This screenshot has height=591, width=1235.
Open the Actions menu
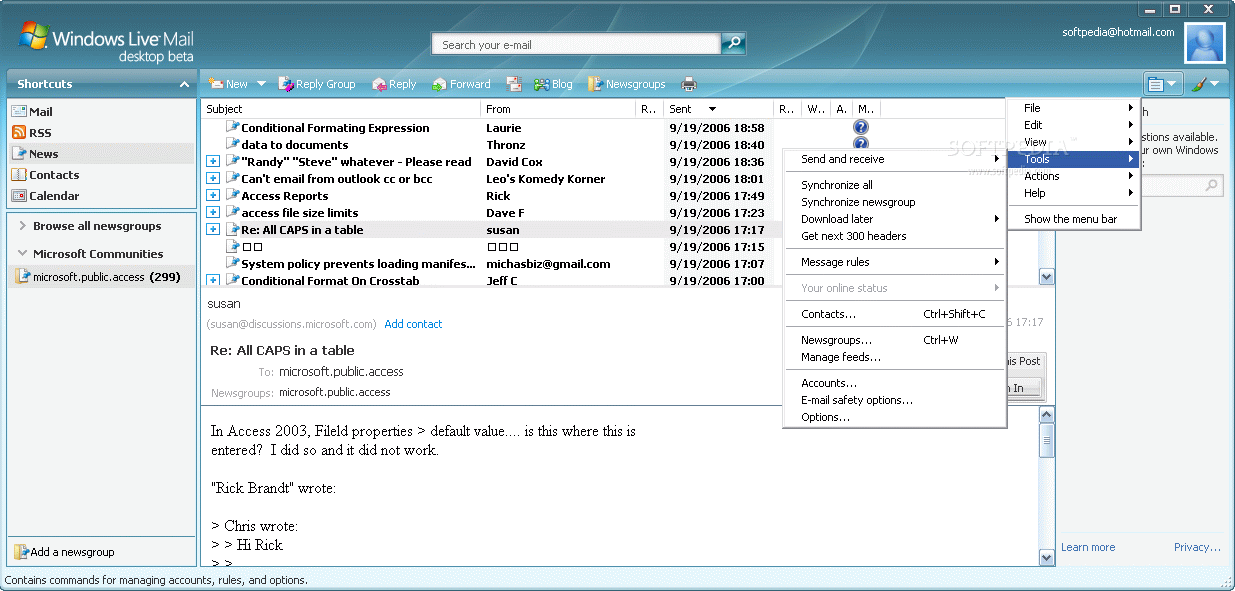pyautogui.click(x=1074, y=176)
